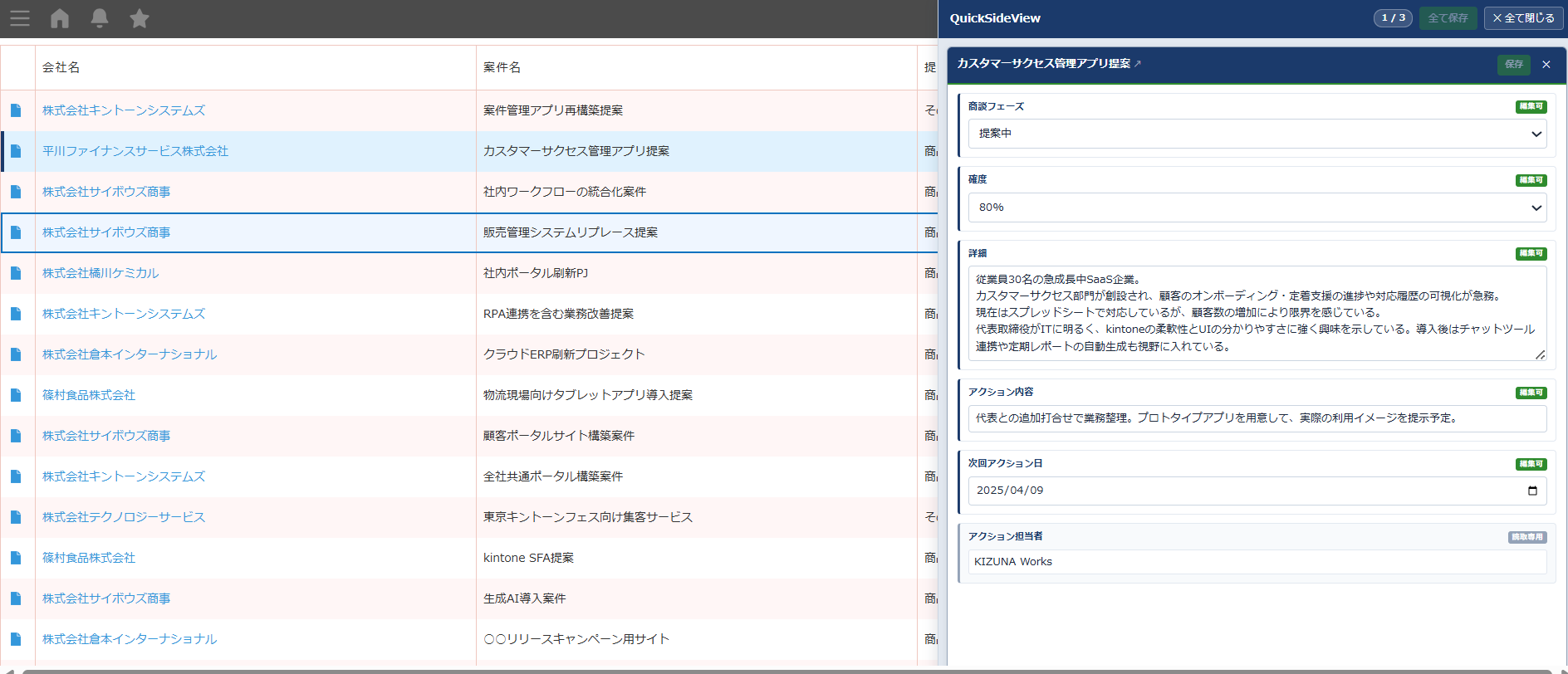This screenshot has width=1568, height=674.
Task: Open 株式会社キントーンシステムズ link in 案件管理アプリ再構築提案 row
Action: click(124, 110)
